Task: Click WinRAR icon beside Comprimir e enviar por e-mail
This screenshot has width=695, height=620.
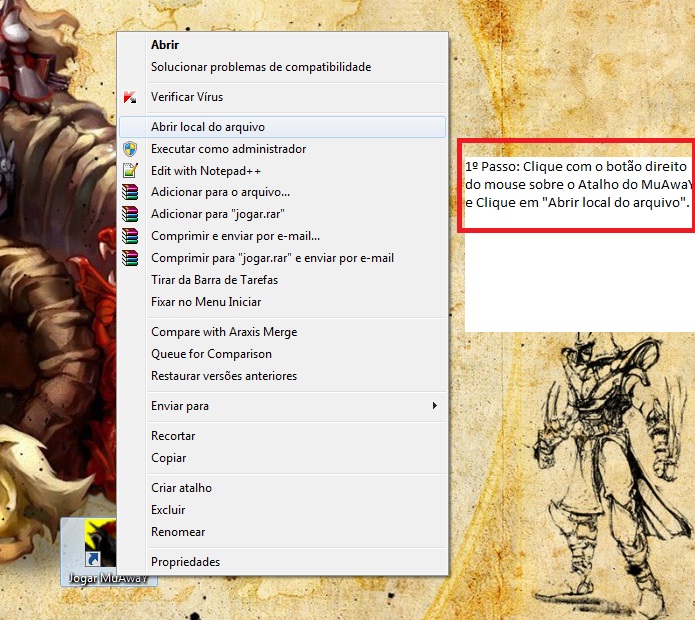Action: click(130, 236)
